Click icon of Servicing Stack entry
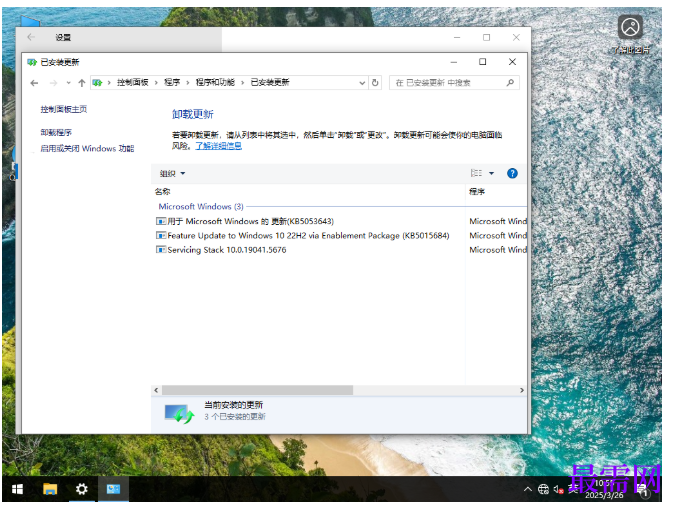This screenshot has width=680, height=510. (161, 250)
